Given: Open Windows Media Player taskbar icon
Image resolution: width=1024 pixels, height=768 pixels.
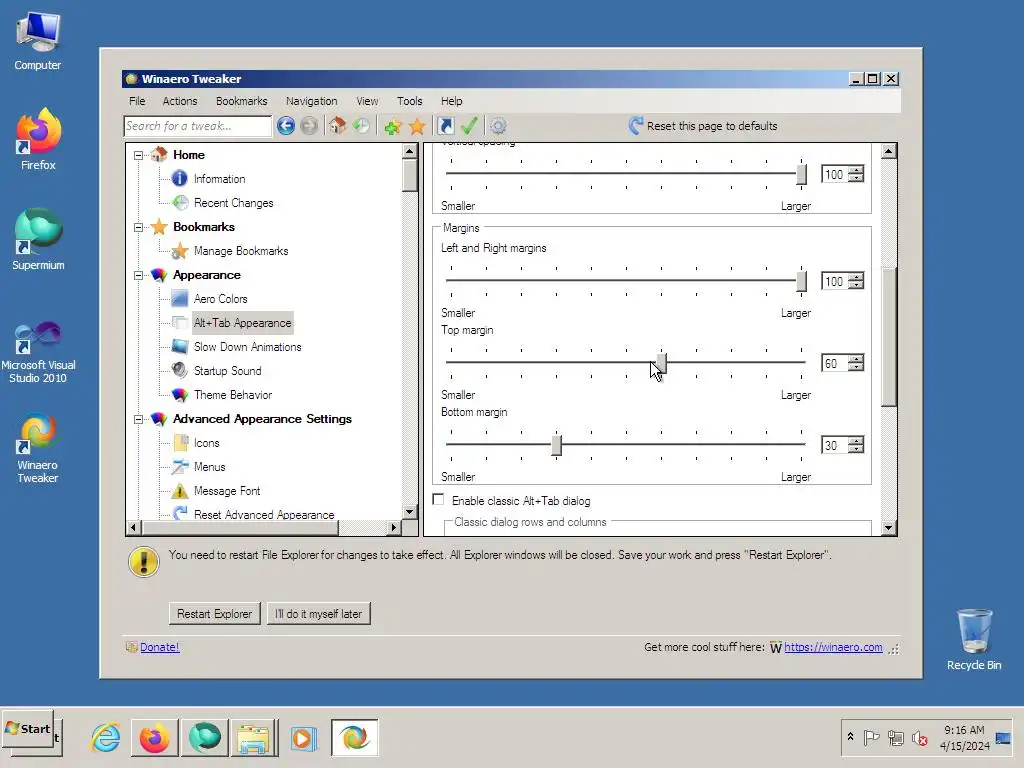Looking at the screenshot, I should pos(303,738).
